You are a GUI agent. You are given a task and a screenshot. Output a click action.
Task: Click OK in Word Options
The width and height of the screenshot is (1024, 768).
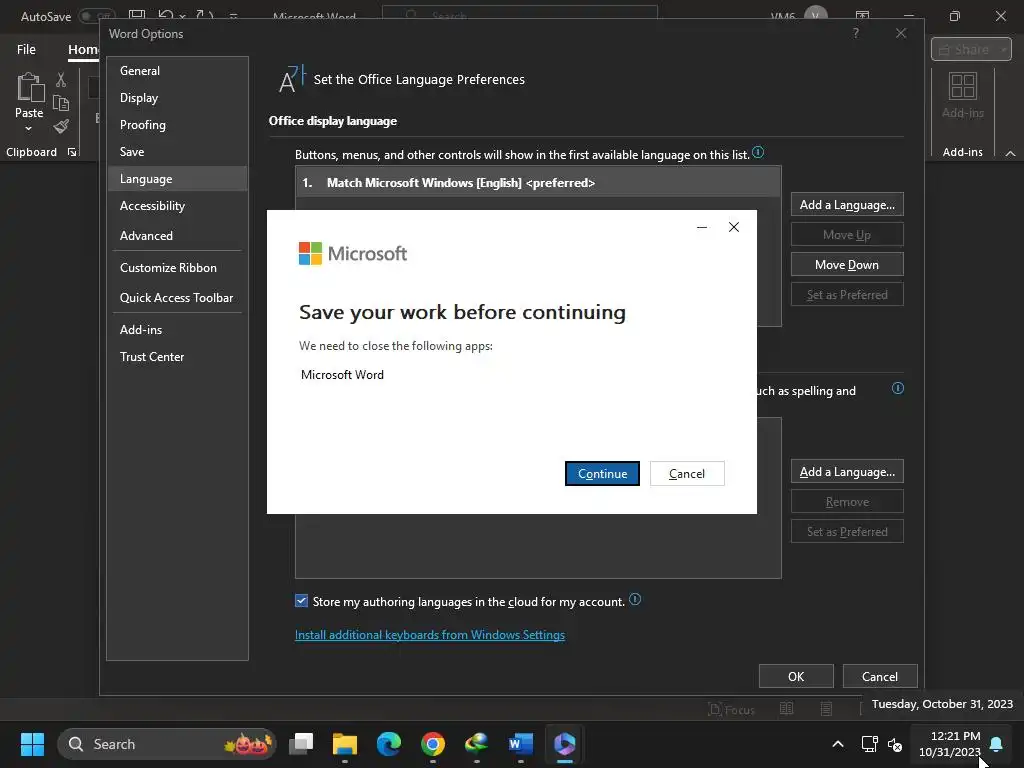coord(795,677)
